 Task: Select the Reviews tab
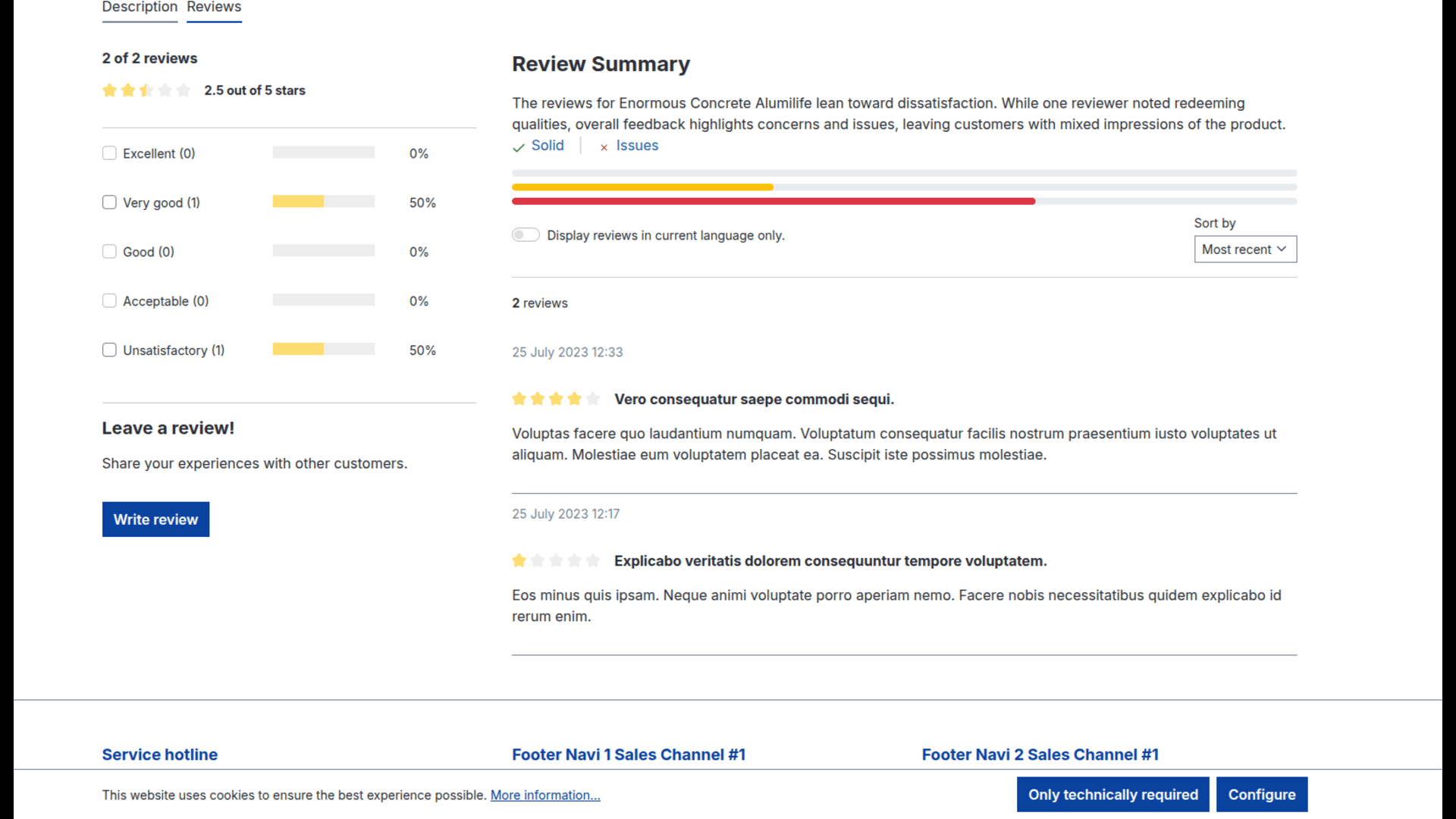tap(214, 8)
